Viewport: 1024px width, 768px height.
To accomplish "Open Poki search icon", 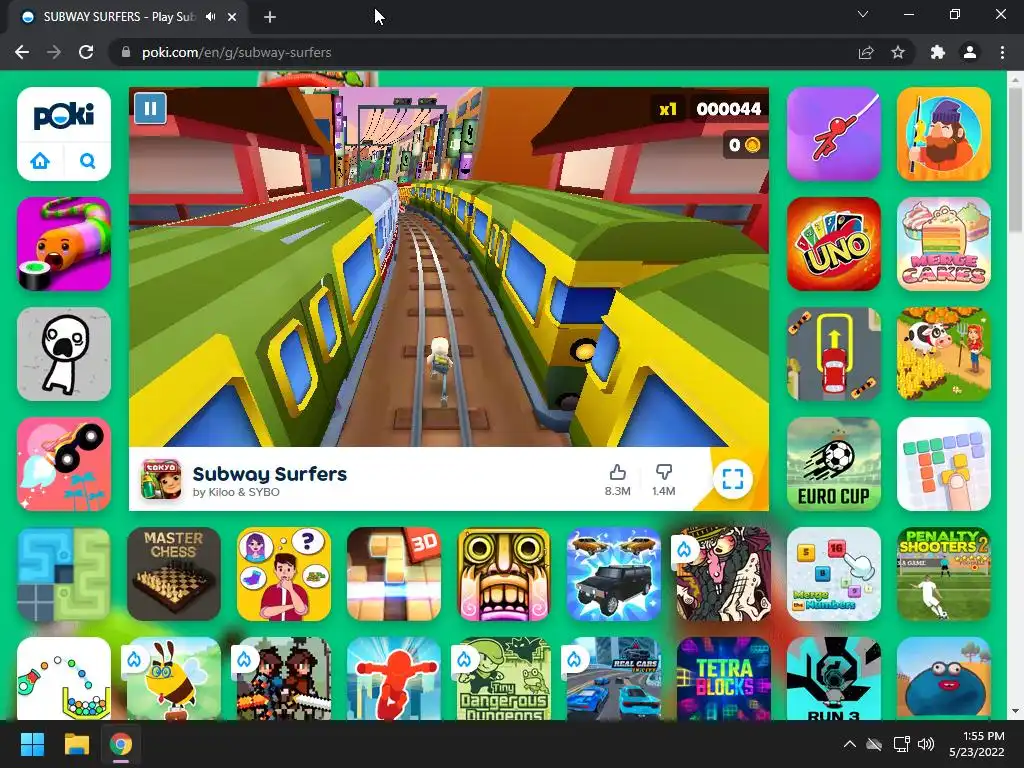I will [x=88, y=161].
